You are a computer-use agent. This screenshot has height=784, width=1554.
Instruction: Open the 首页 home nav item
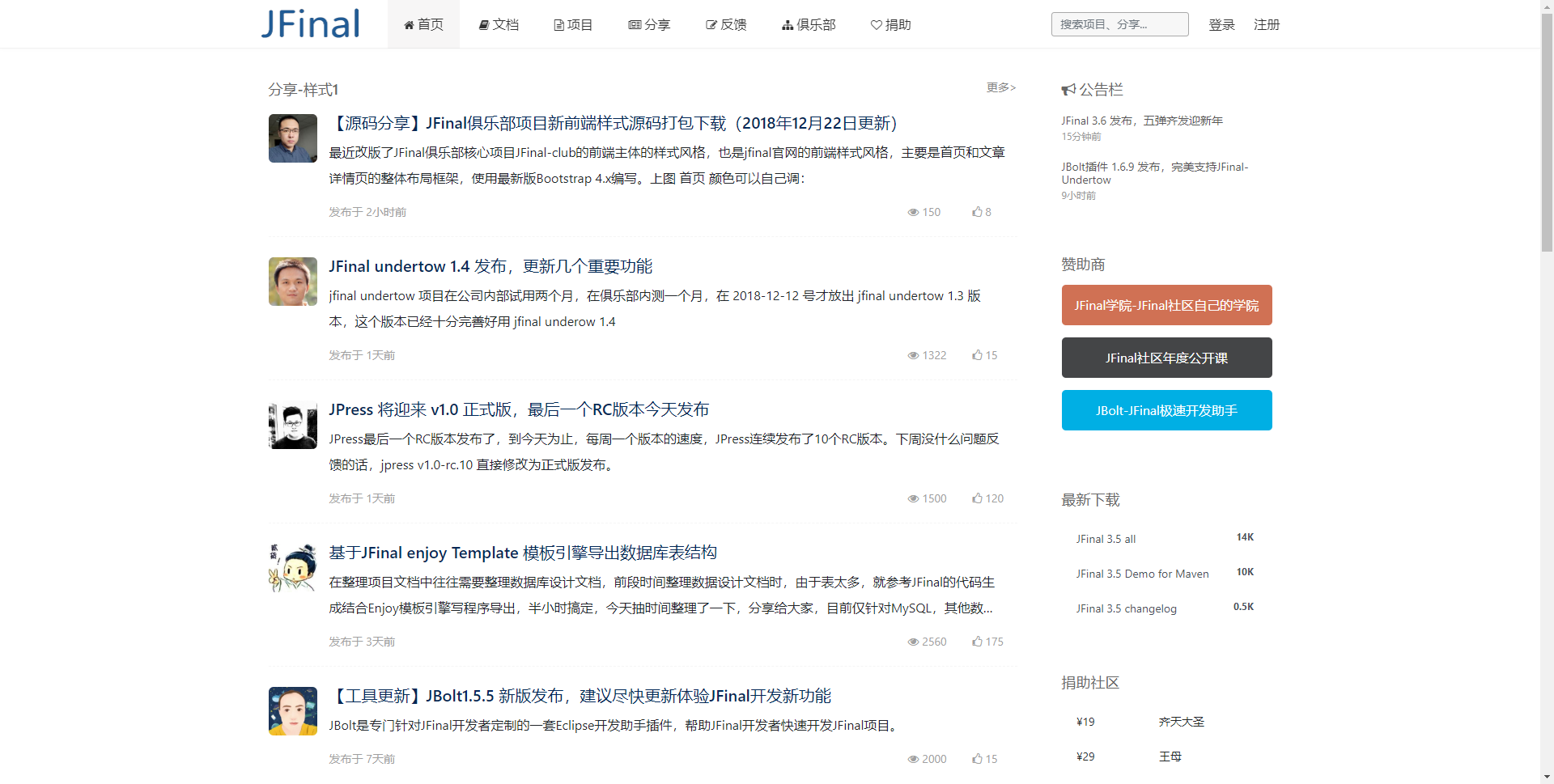click(423, 24)
